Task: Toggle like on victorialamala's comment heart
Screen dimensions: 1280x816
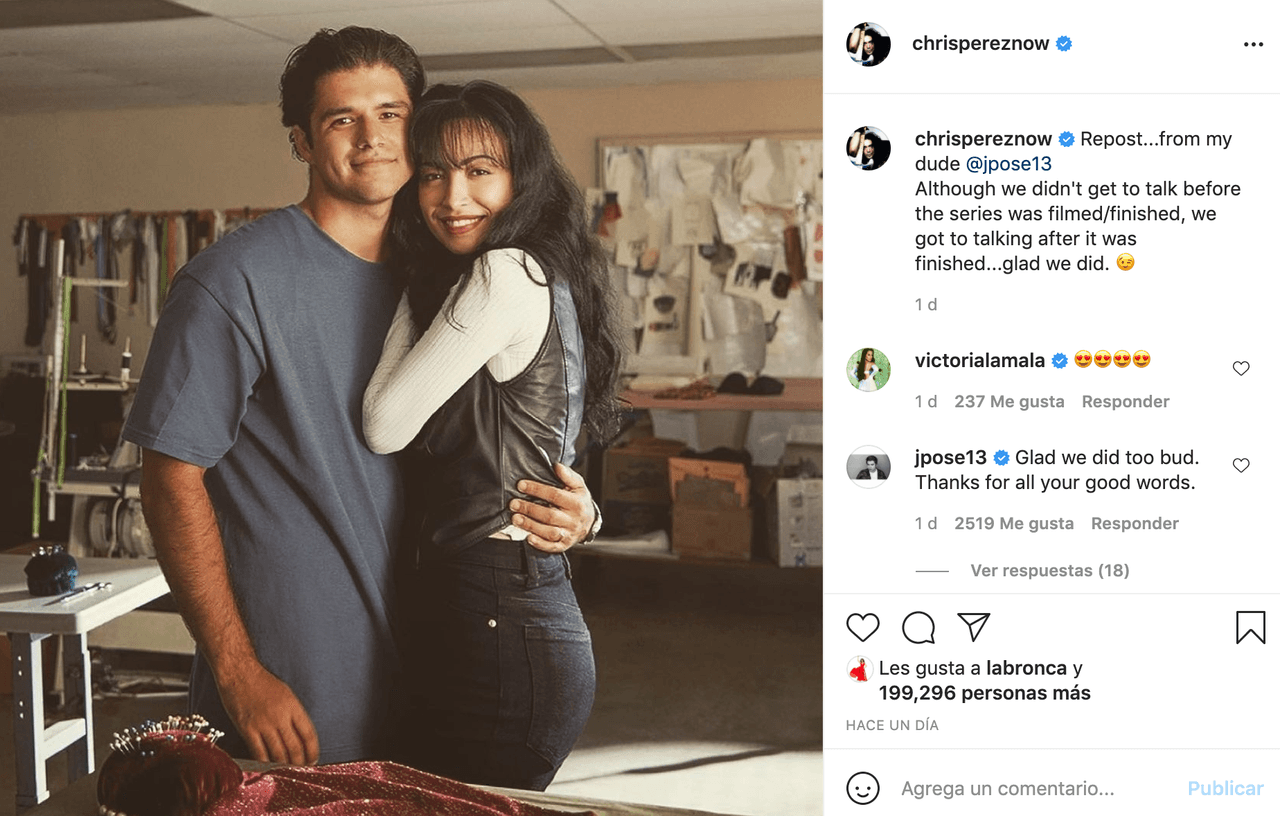Action: click(x=1240, y=367)
